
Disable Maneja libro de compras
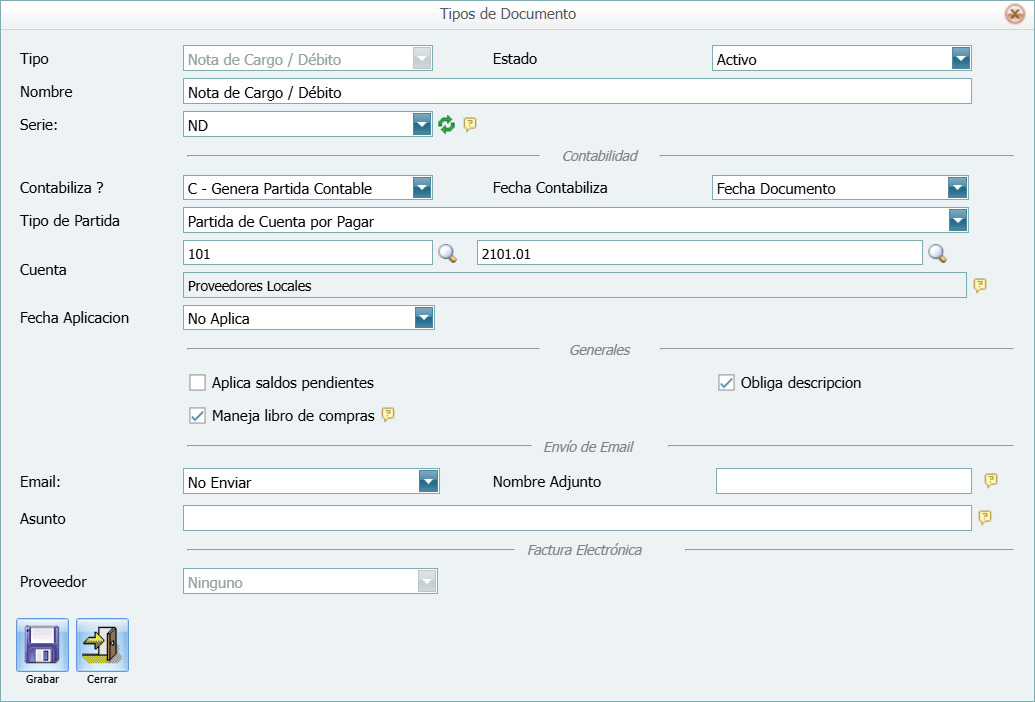pyautogui.click(x=197, y=415)
